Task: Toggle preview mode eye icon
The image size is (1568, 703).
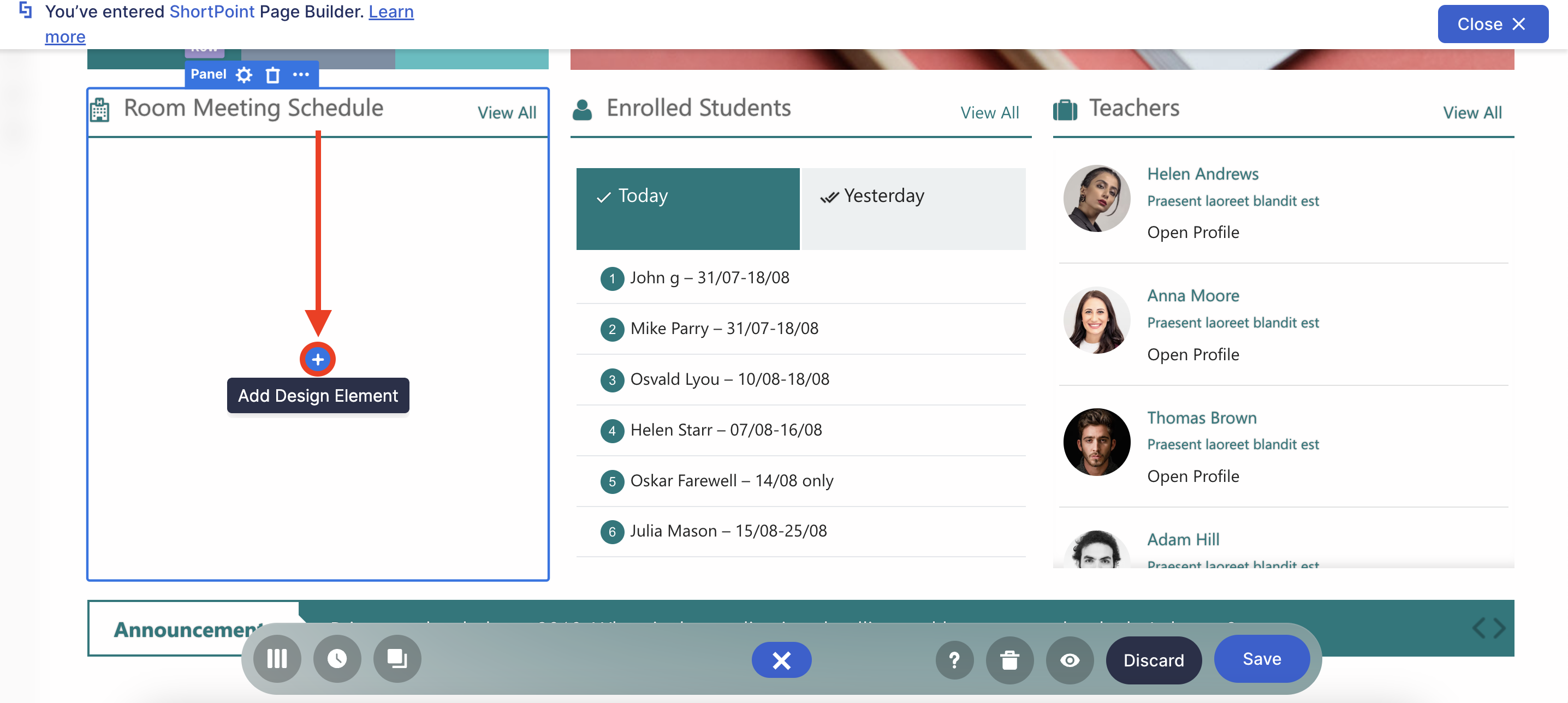Action: coord(1070,660)
